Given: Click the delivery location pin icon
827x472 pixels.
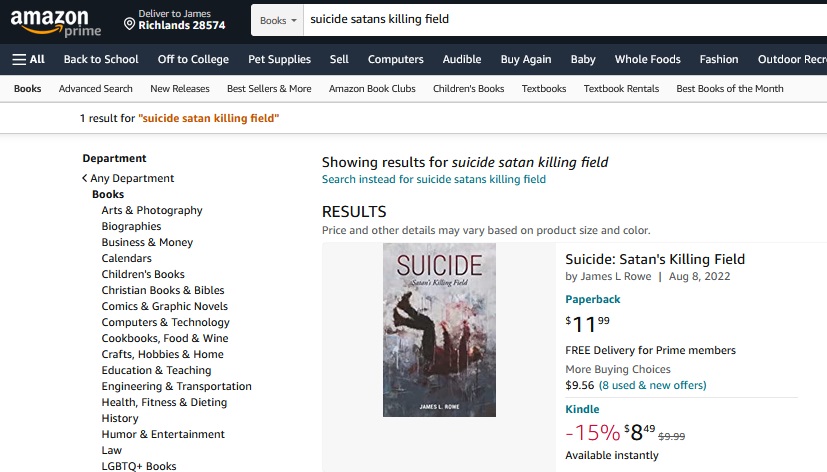Looking at the screenshot, I should (129, 22).
